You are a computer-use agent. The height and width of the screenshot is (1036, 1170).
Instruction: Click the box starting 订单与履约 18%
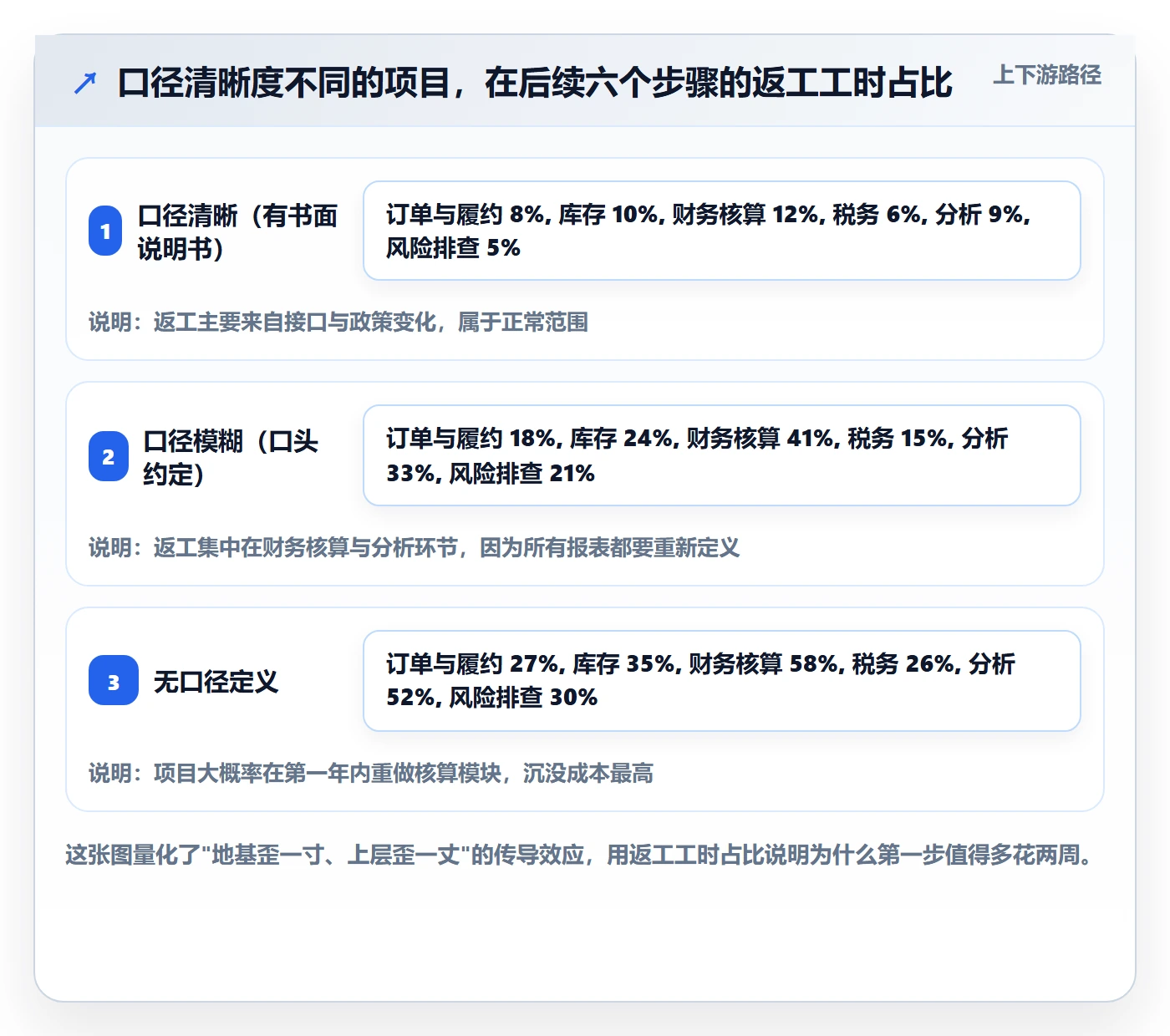point(722,455)
